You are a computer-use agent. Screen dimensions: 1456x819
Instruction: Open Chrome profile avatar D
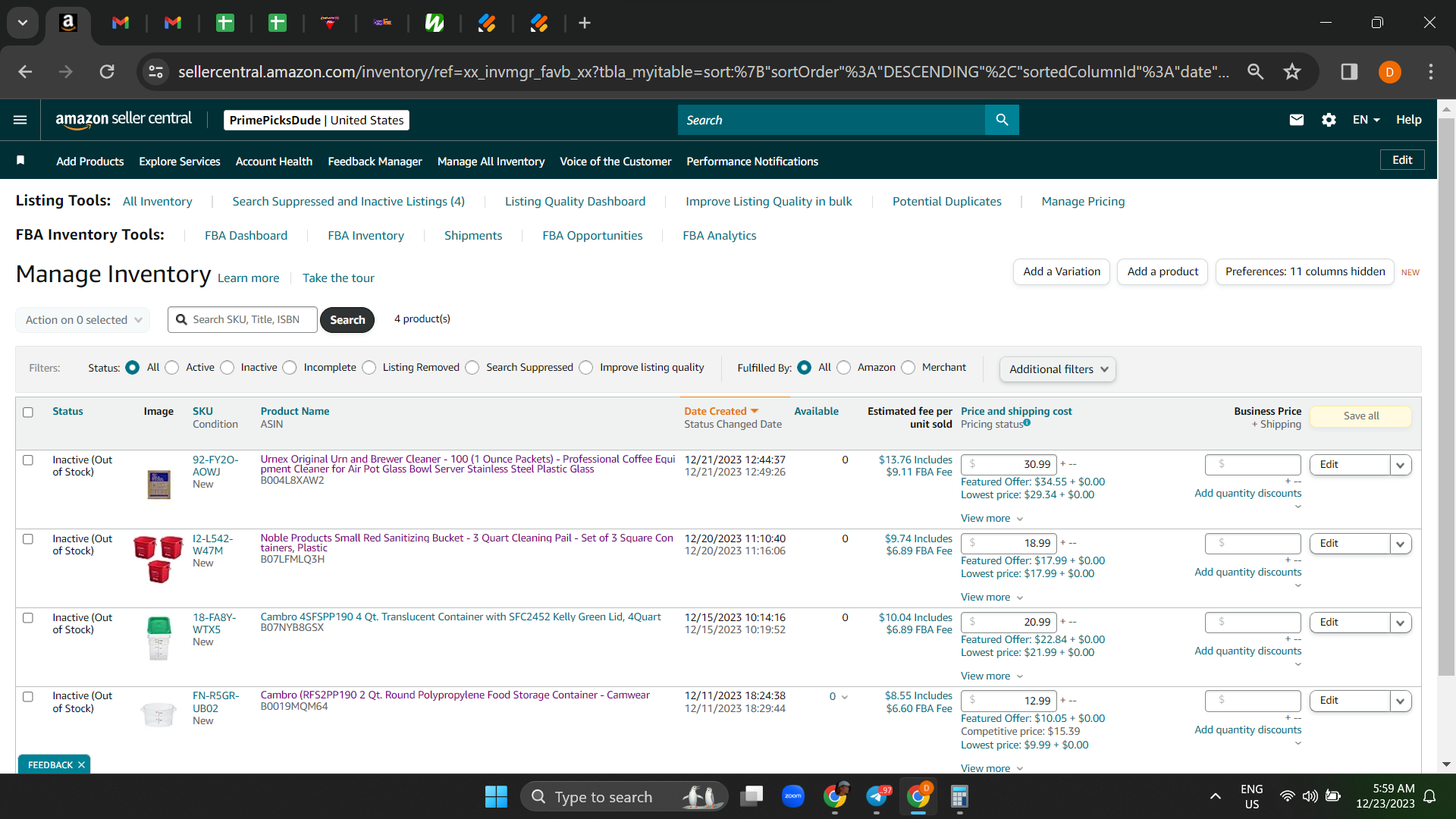click(1390, 72)
